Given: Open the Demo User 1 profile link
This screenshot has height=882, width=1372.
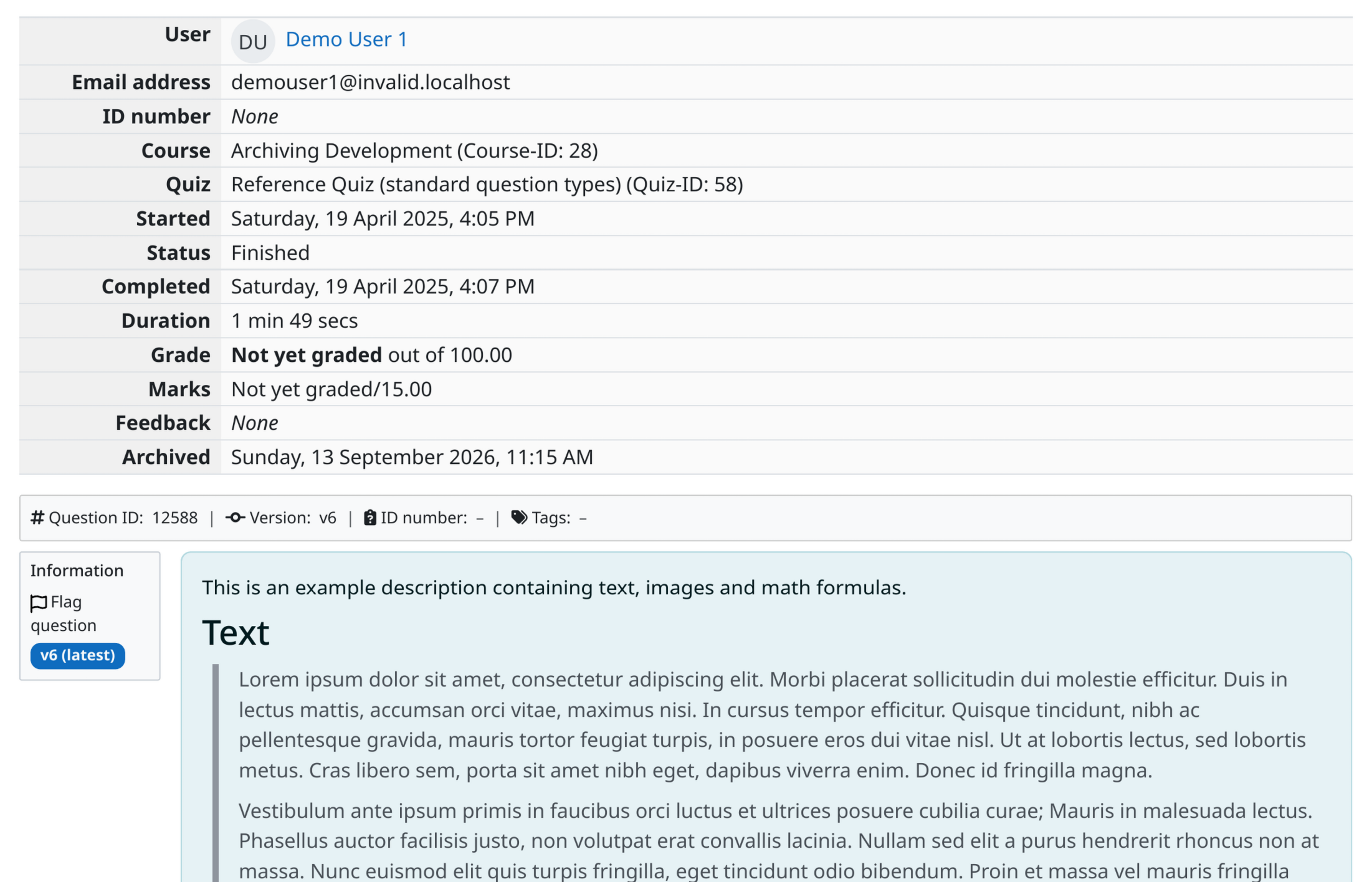Looking at the screenshot, I should click(346, 40).
